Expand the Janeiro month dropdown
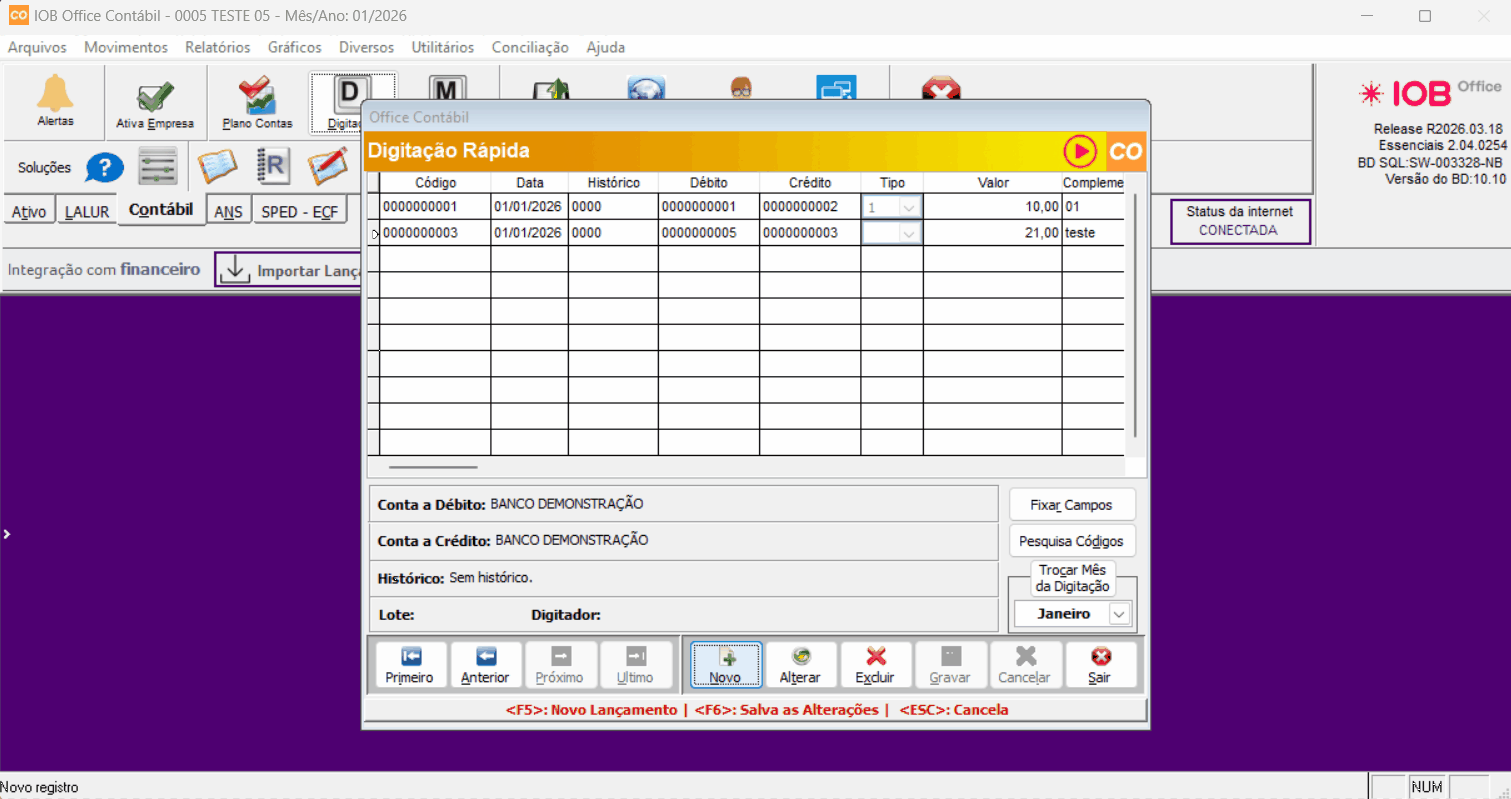This screenshot has width=1511, height=799. tap(1119, 614)
